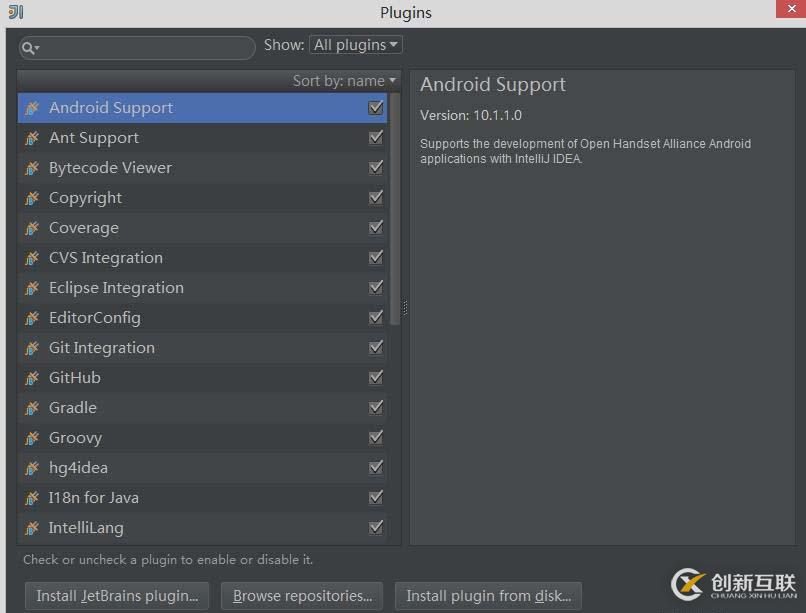Screen dimensions: 806x613
Task: Click the Open Handset Alliance description text
Action: tap(585, 151)
